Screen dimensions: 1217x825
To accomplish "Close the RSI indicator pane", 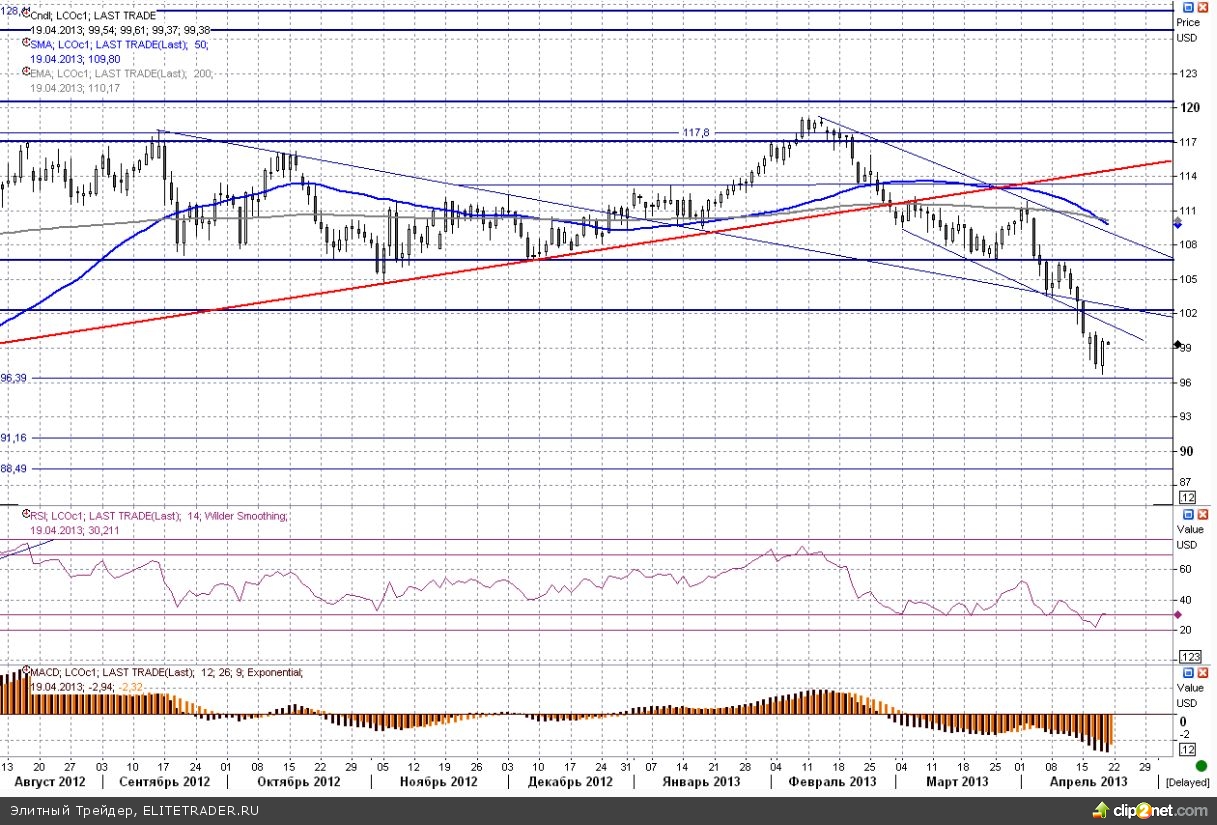I will click(1203, 513).
